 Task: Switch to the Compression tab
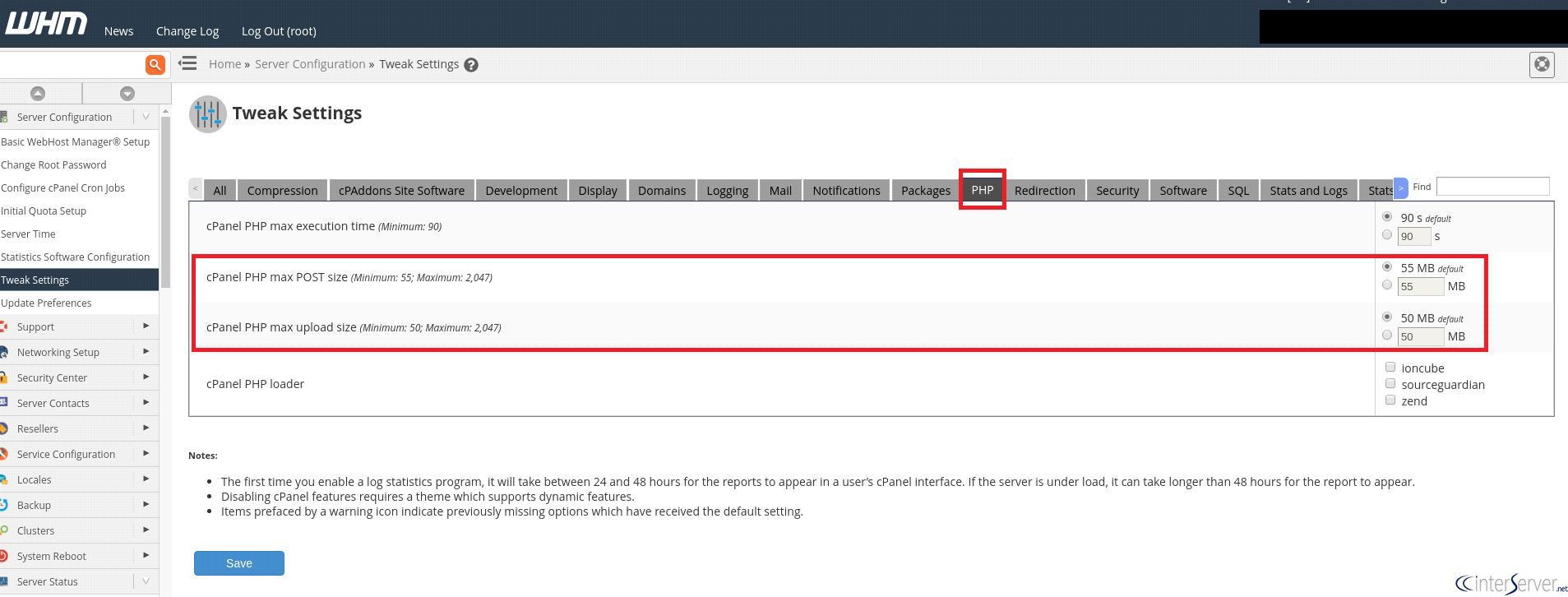coord(282,190)
